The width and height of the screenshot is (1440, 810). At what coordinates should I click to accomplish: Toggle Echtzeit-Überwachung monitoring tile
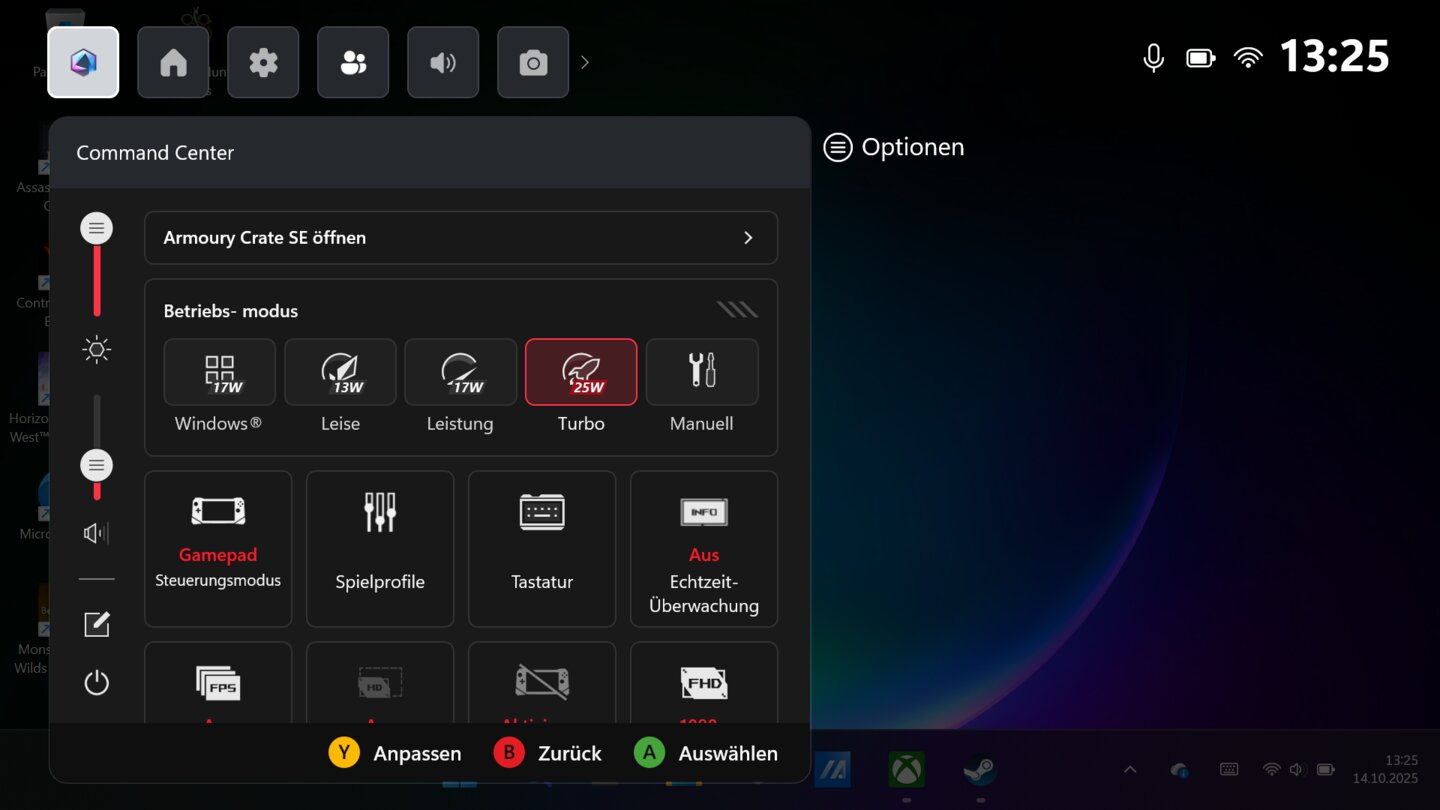point(704,549)
